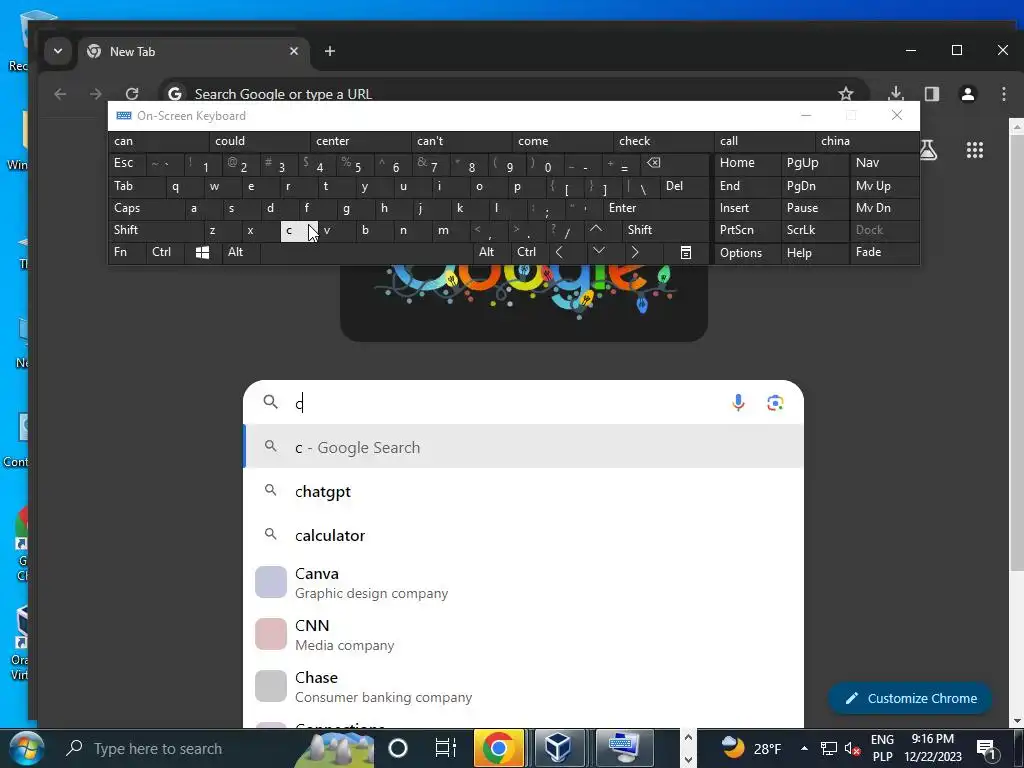
Task: Click the up arrow key on On-Screen Keyboard
Action: tap(596, 229)
